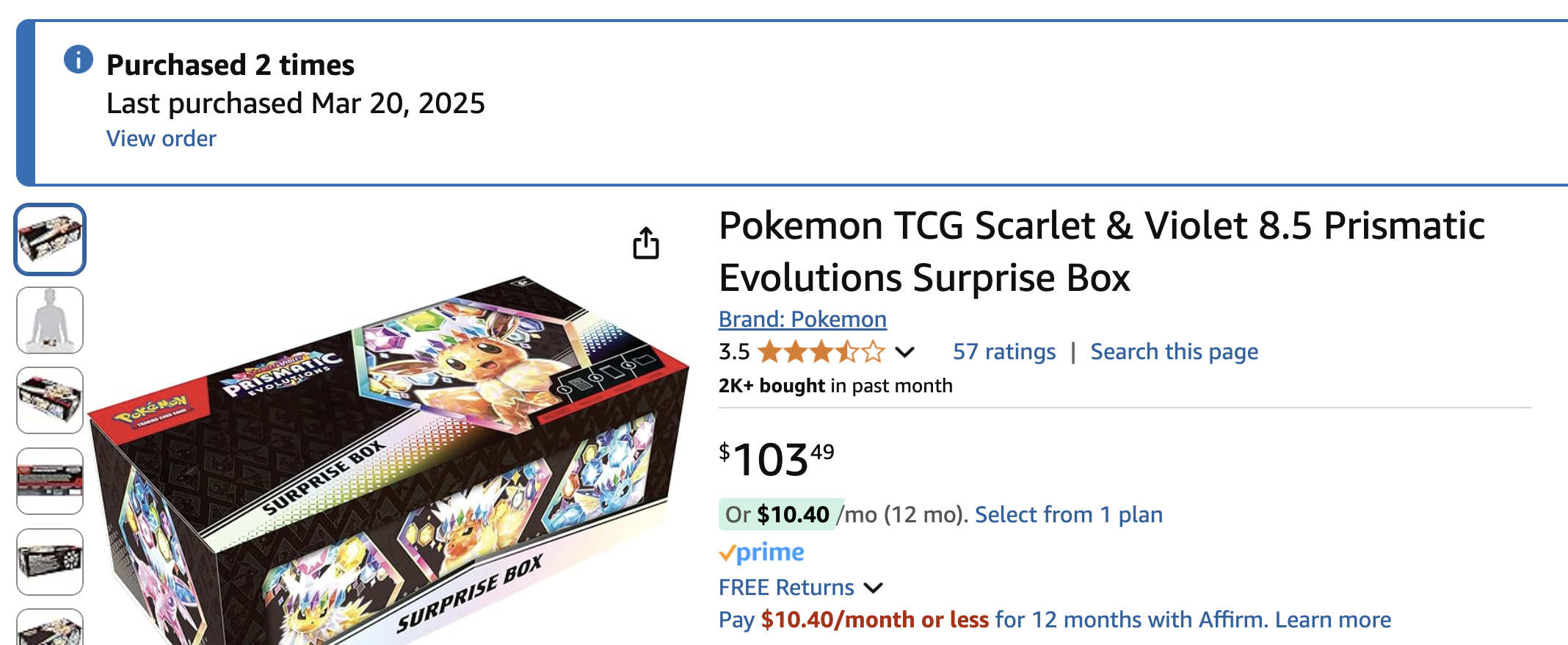Select the third product thumbnail

click(50, 400)
